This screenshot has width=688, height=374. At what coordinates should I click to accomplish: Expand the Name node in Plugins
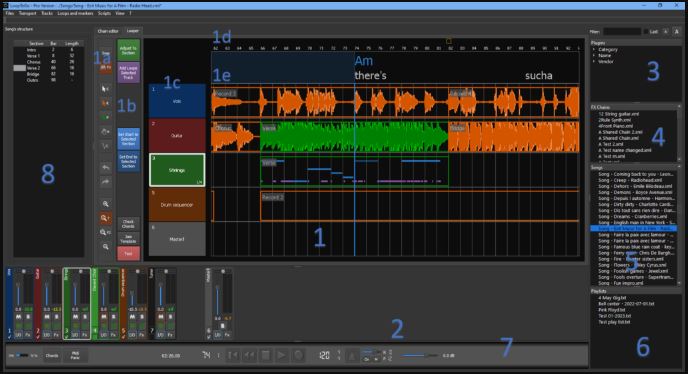click(594, 56)
